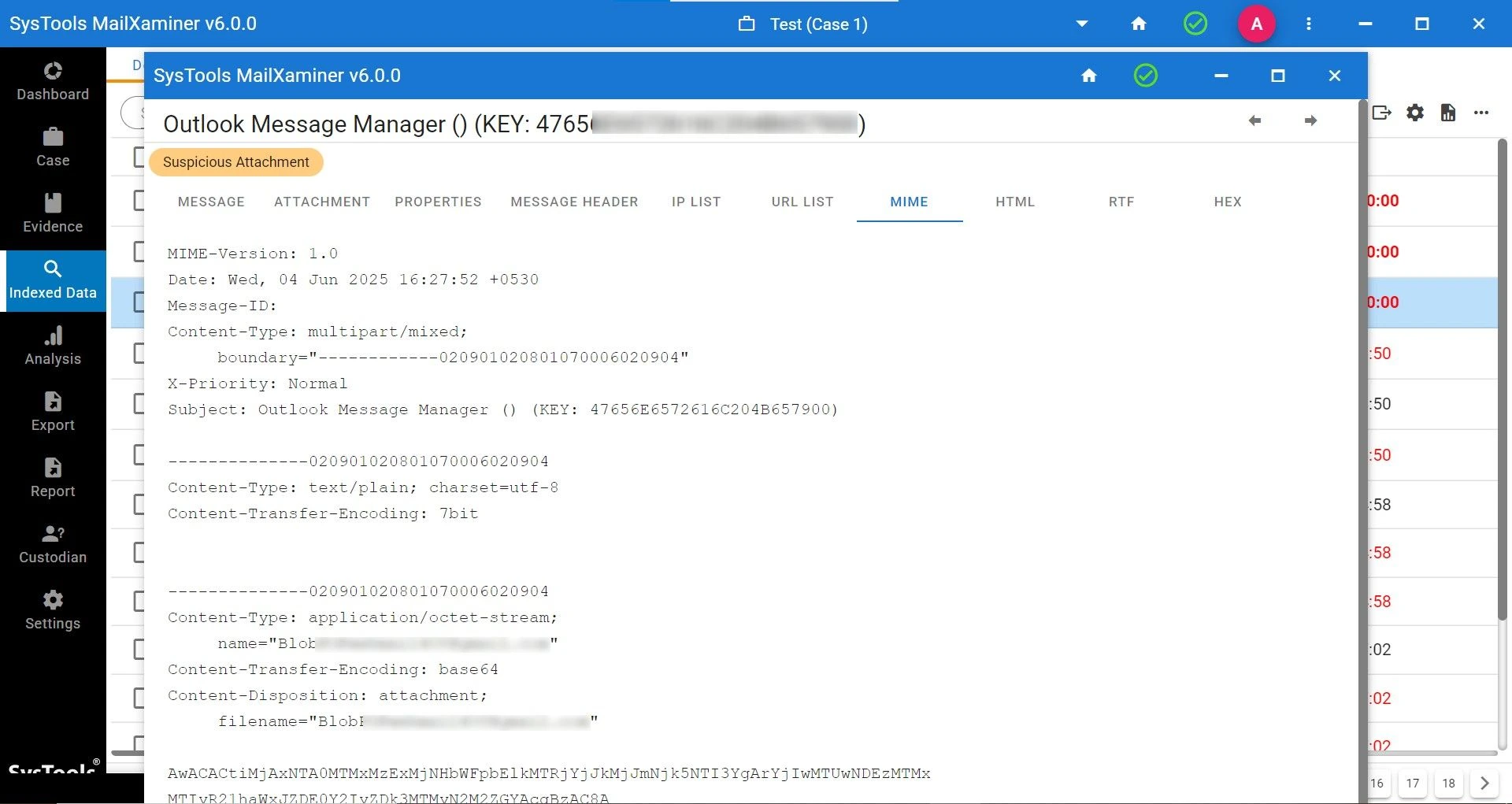Go to Evidence in sidebar
This screenshot has height=804, width=1512.
pyautogui.click(x=53, y=214)
